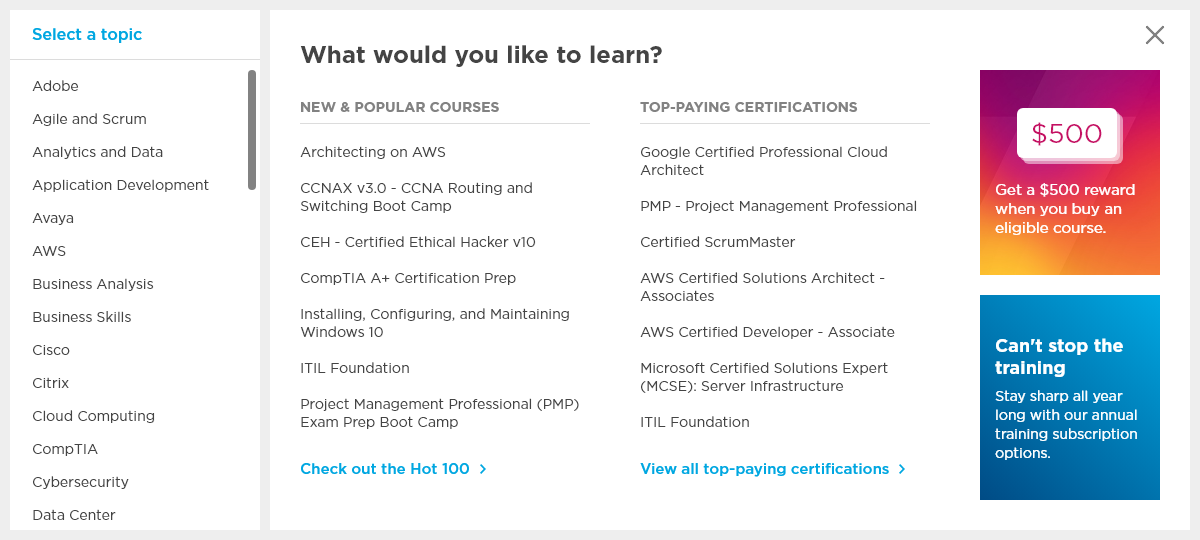Open the $500 reward promo banner
Viewport: 1200px width, 540px height.
tap(1070, 172)
